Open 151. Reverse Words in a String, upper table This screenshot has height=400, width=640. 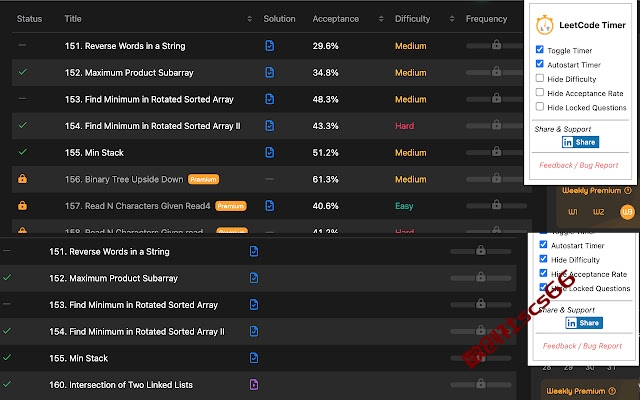(125, 46)
